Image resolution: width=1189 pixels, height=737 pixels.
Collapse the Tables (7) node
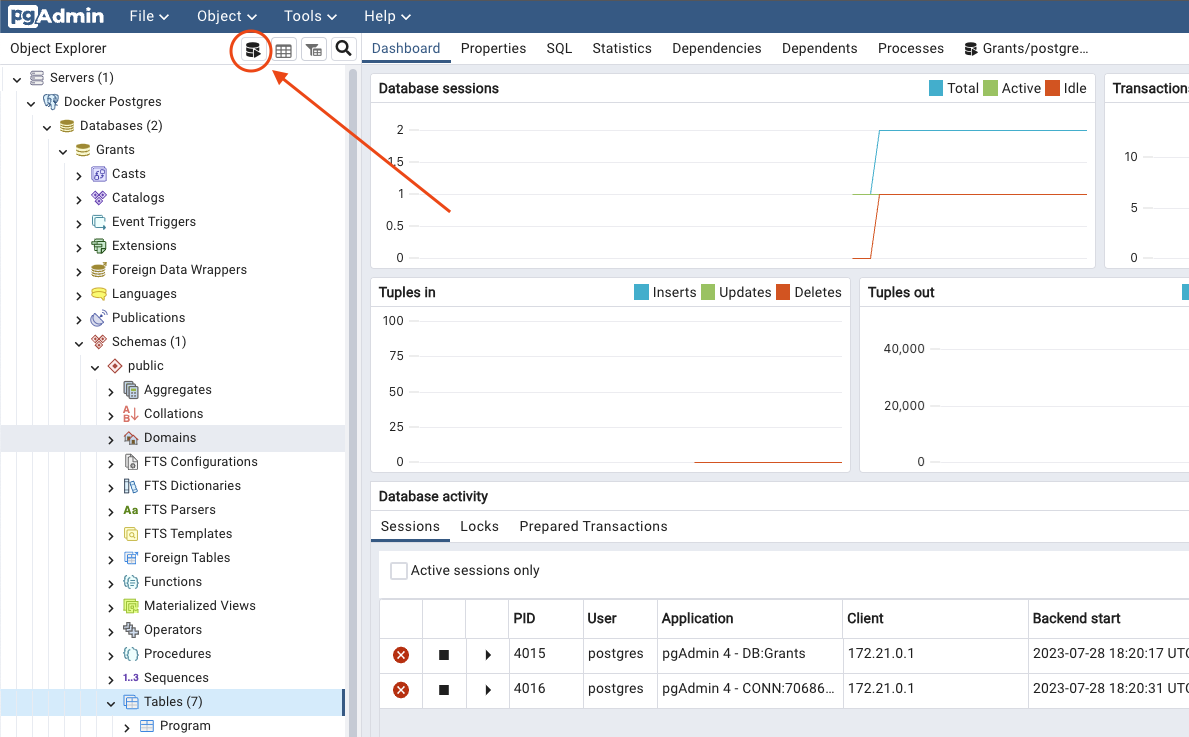(x=111, y=703)
